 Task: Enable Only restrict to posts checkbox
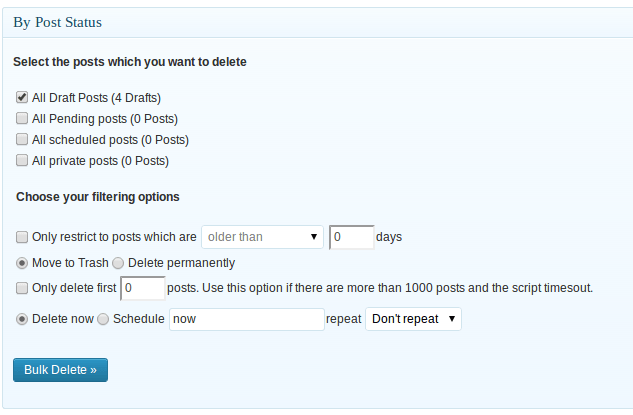pyautogui.click(x=22, y=237)
